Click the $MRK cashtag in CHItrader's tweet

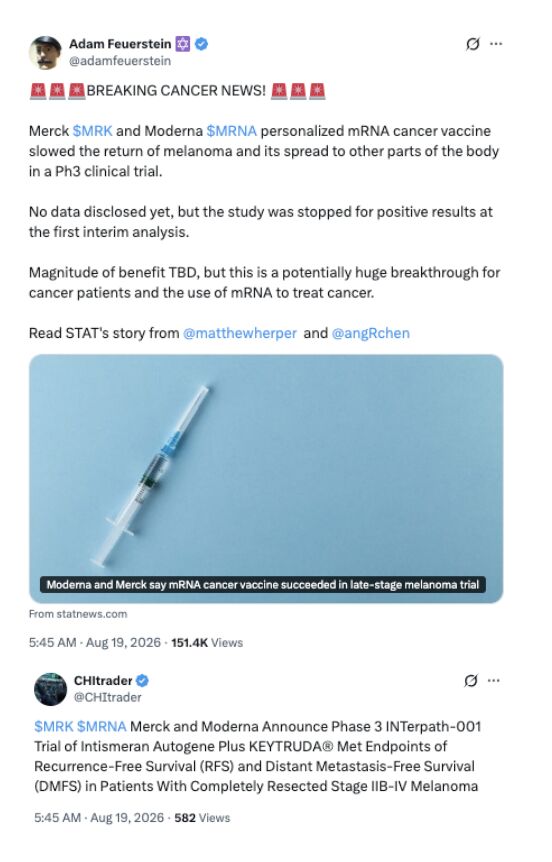tap(53, 727)
